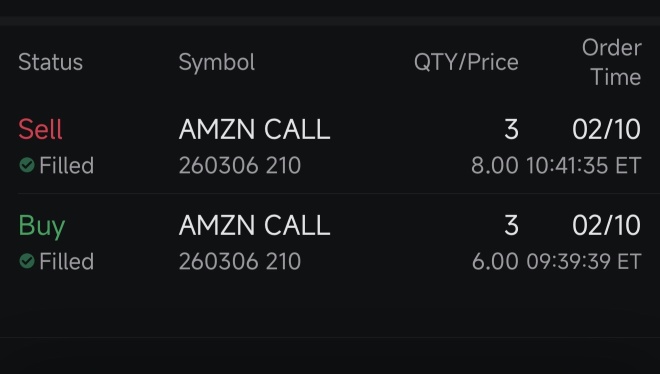Tap the 10:41:35 ET order time
The image size is (660, 374).
pos(584,165)
